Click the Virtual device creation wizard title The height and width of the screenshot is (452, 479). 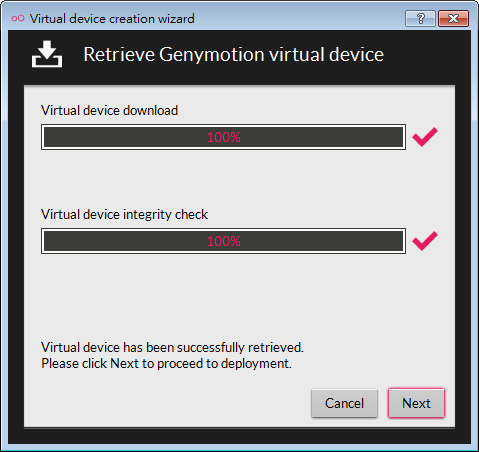click(112, 19)
